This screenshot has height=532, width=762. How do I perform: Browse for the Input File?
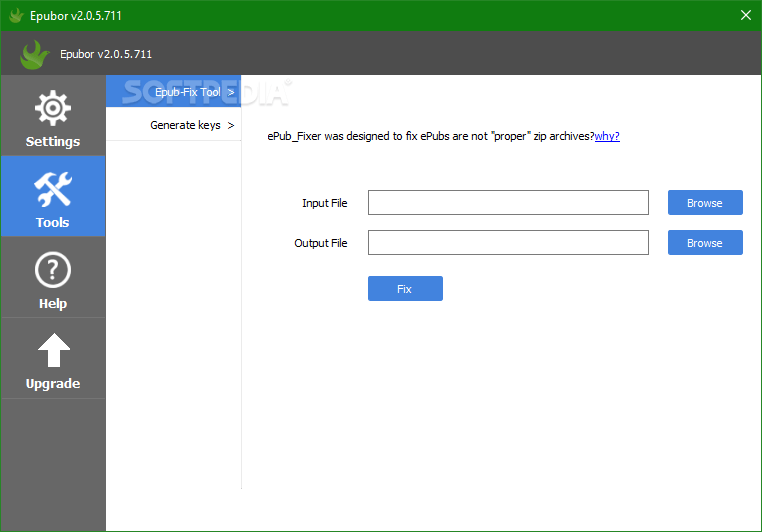pyautogui.click(x=705, y=203)
